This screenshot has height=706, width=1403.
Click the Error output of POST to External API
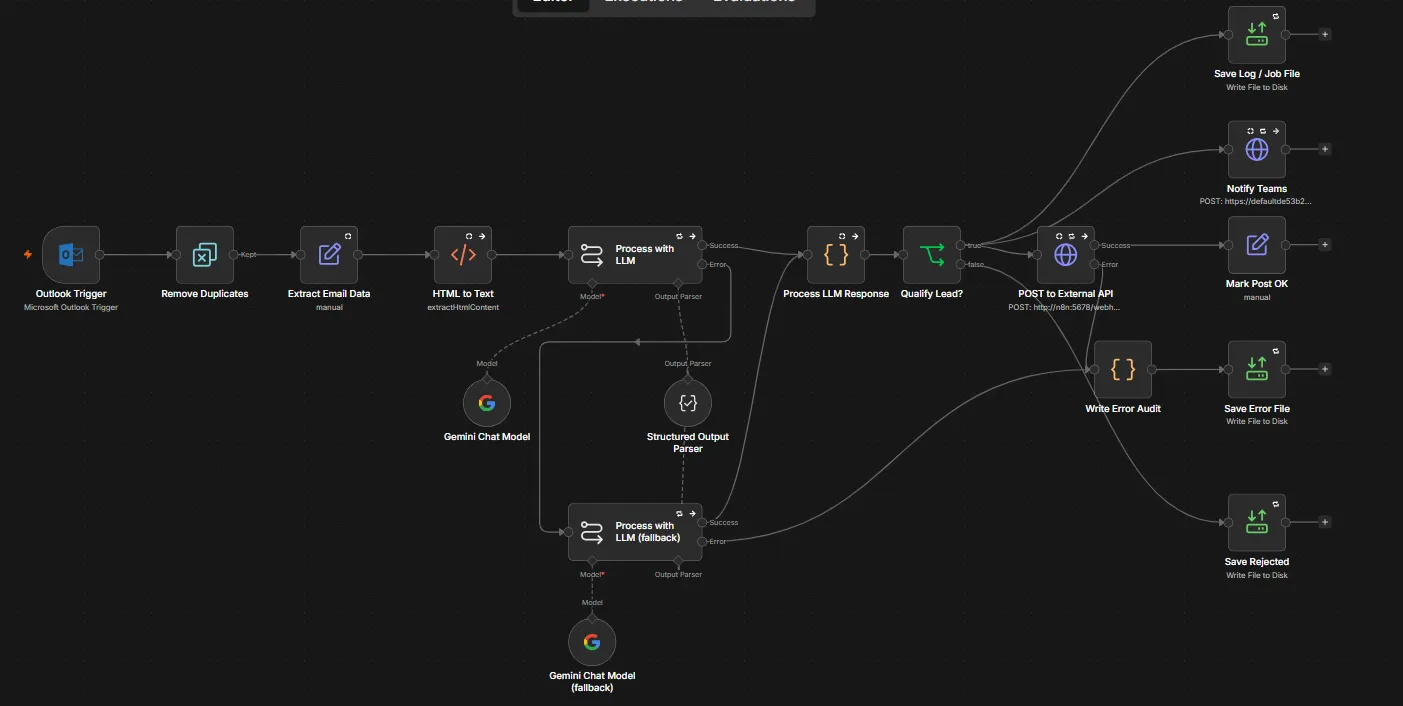tap(1095, 265)
